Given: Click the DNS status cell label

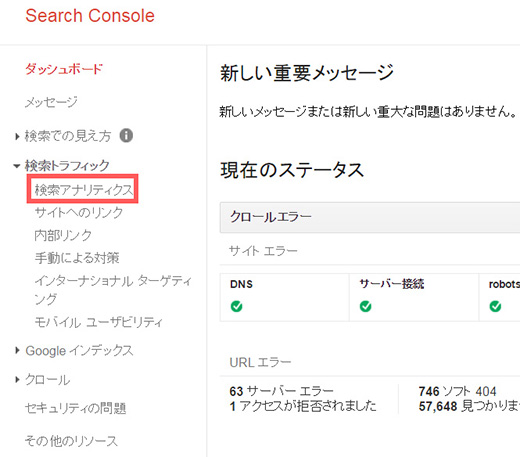Looking at the screenshot, I should tap(241, 284).
